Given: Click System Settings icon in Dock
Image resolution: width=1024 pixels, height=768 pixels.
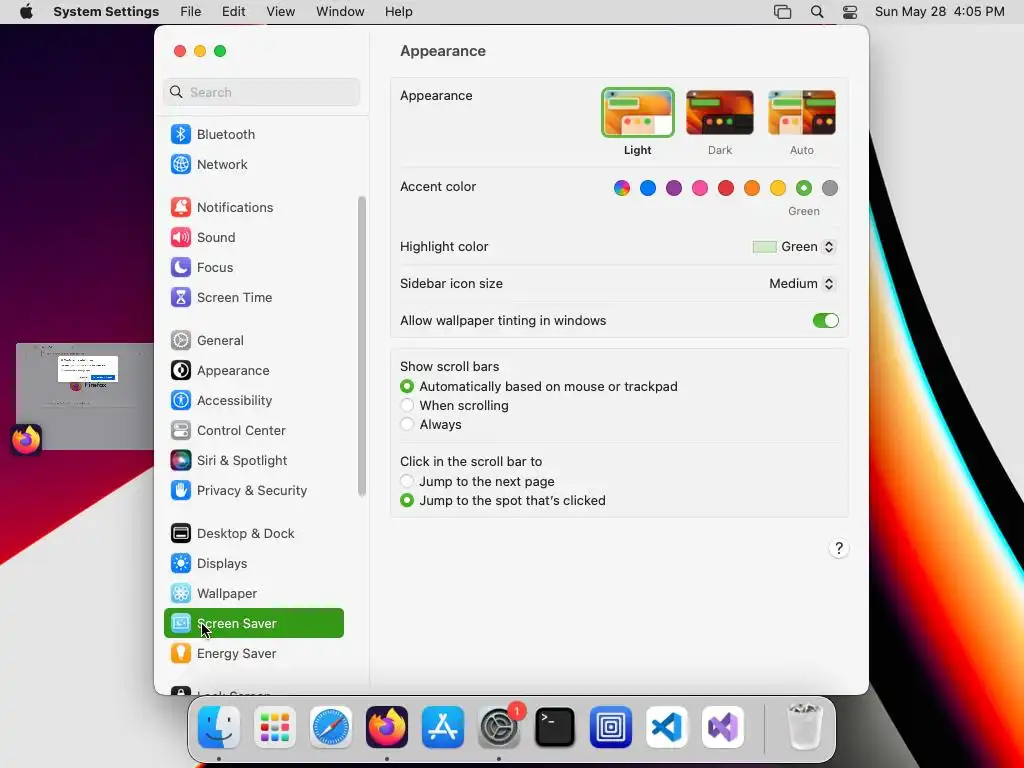Looking at the screenshot, I should coord(500,727).
